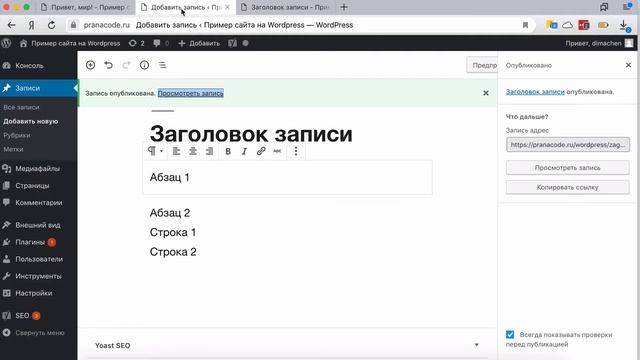The width and height of the screenshot is (640, 360).
Task: Click the add block plus icon
Action: pos(90,65)
